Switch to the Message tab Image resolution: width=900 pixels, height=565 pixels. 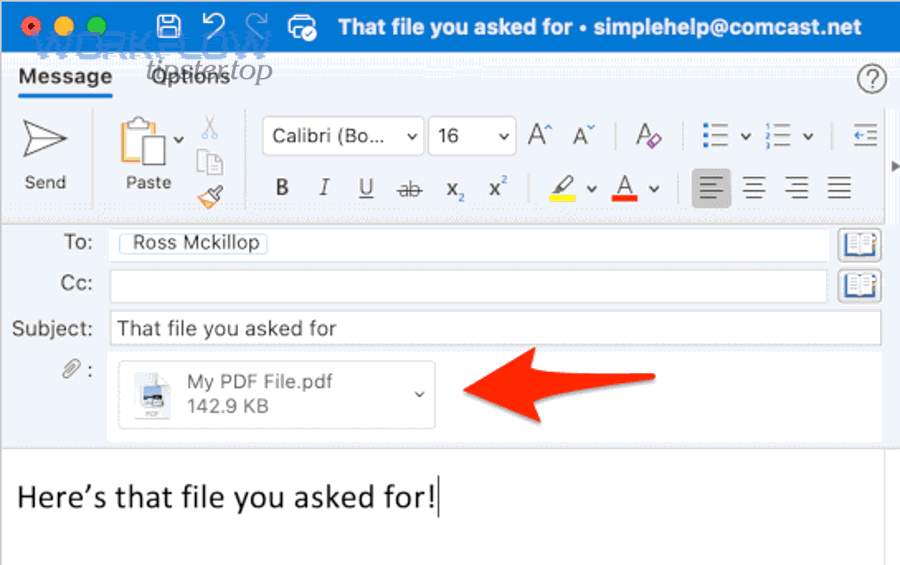(65, 77)
